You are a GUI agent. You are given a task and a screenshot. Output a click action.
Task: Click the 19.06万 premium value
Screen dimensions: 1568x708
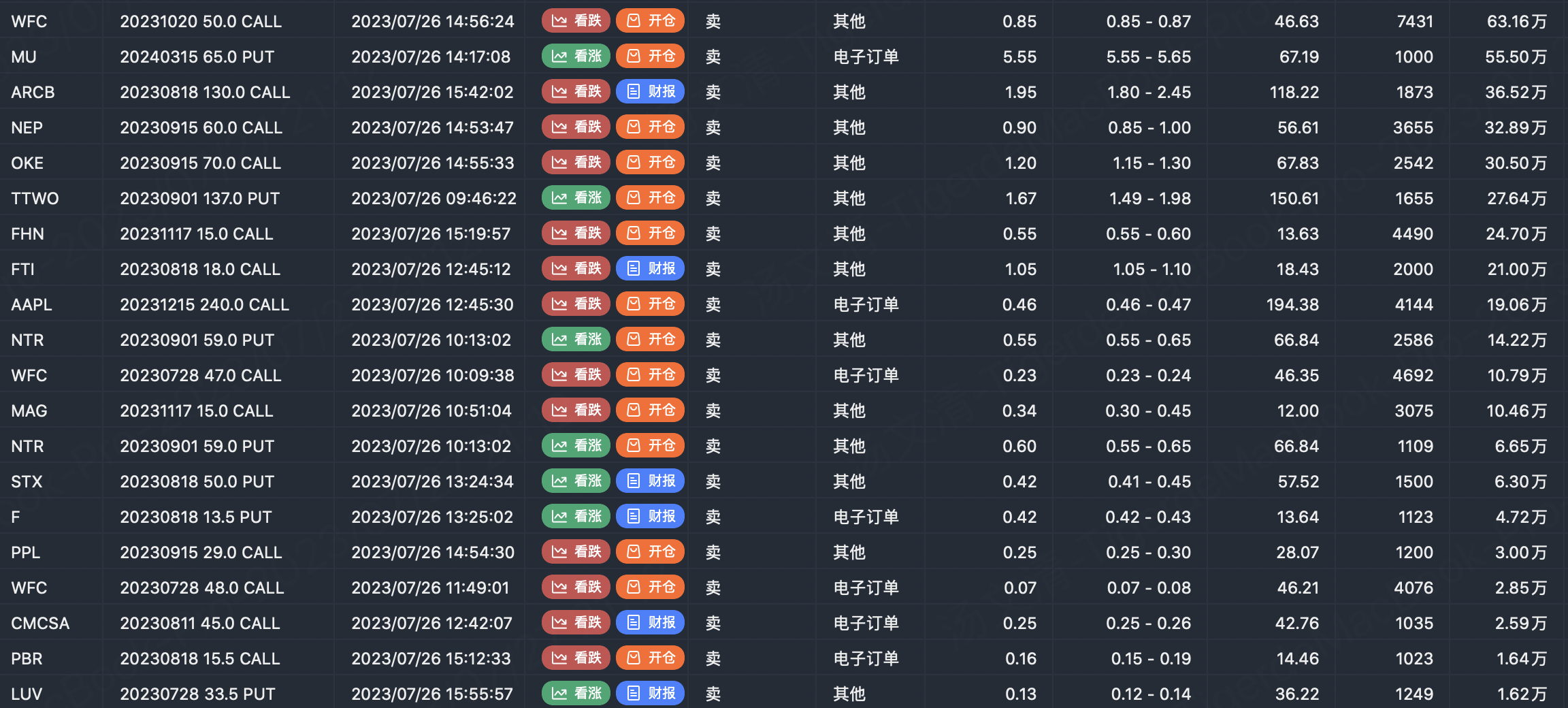[1517, 305]
